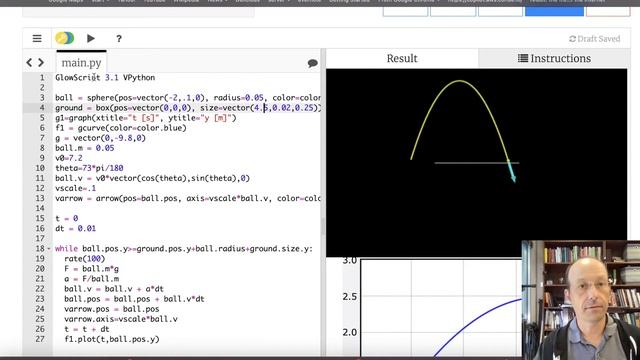The height and width of the screenshot is (360, 640).
Task: Click the gray ground line in the canvas
Action: click(477, 163)
